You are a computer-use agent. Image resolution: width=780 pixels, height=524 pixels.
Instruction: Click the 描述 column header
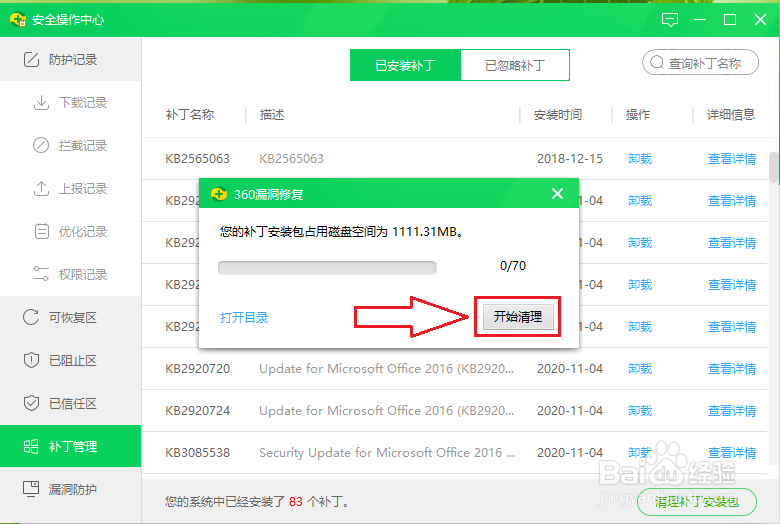click(272, 115)
